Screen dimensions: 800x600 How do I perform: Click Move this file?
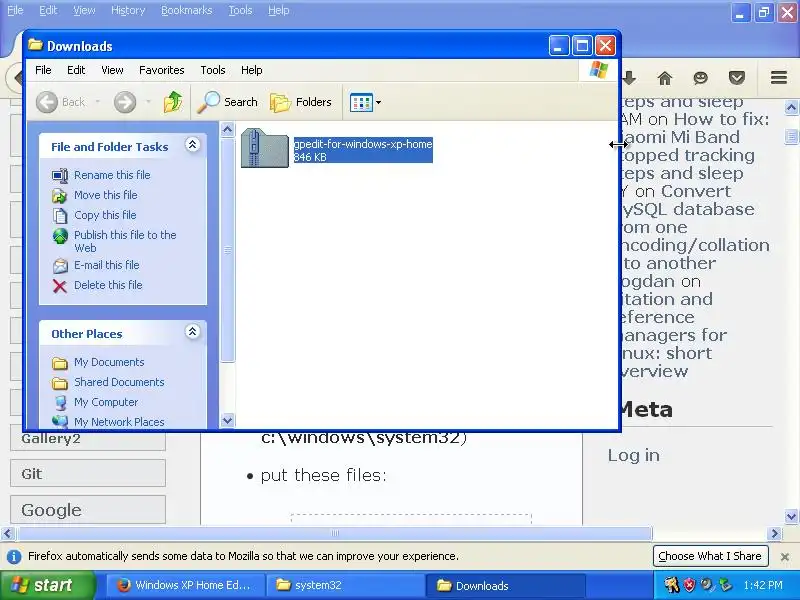(106, 195)
